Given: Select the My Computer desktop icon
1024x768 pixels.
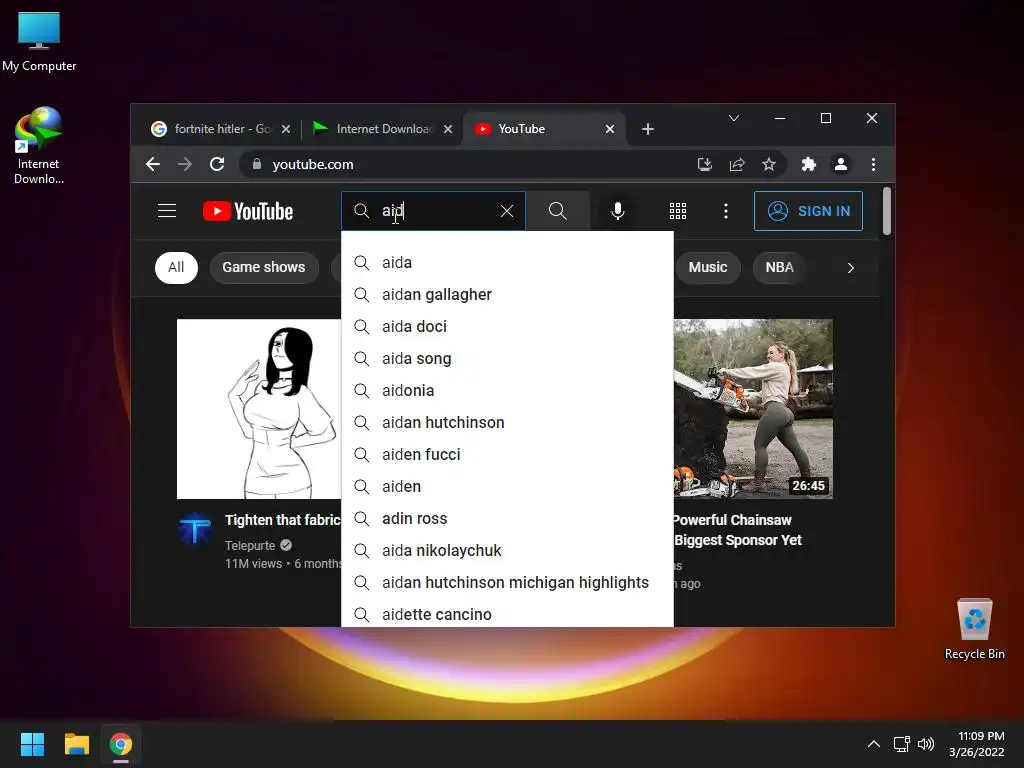Looking at the screenshot, I should [39, 42].
